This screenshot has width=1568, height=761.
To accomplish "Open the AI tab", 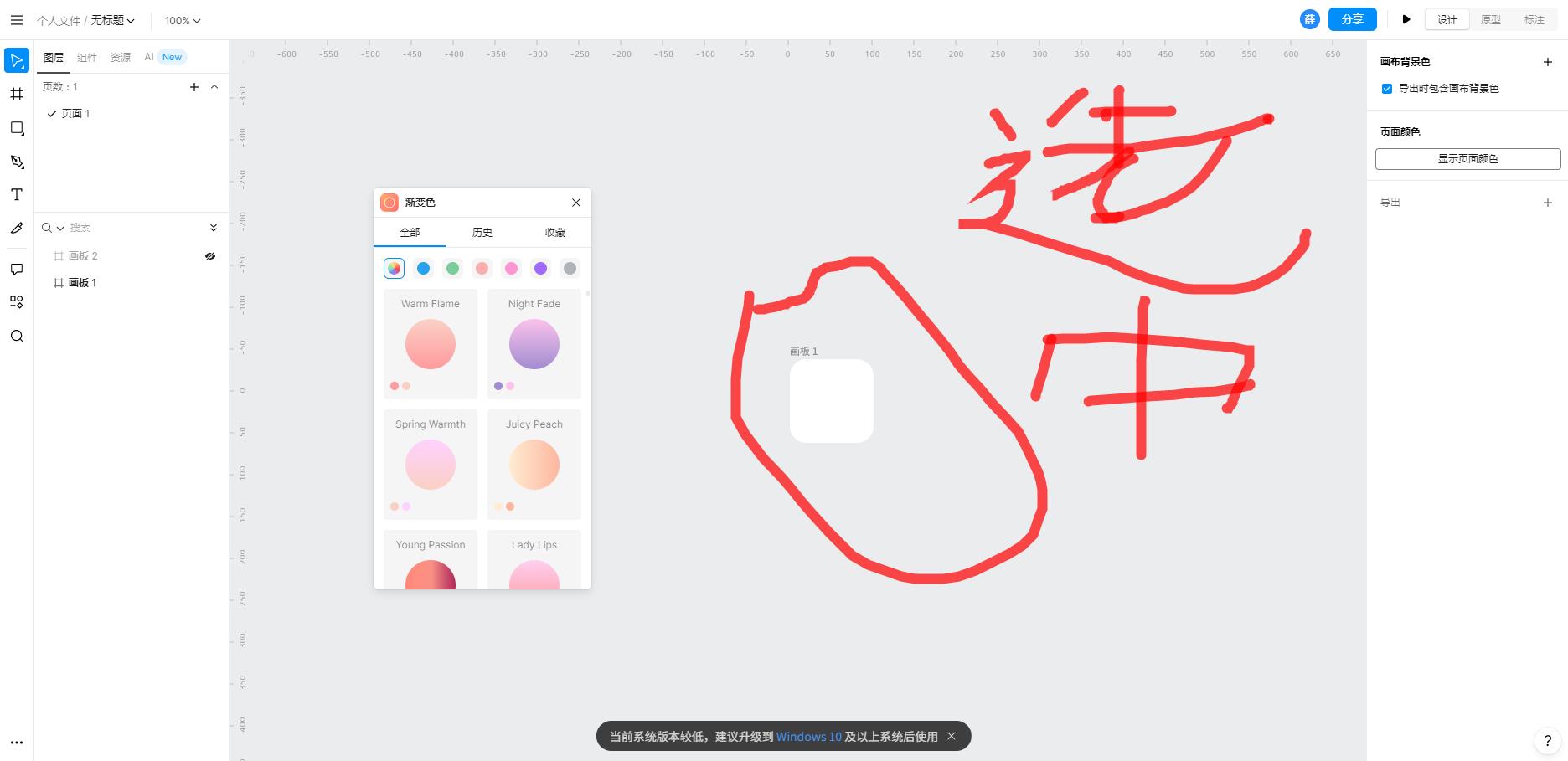I will [x=164, y=57].
